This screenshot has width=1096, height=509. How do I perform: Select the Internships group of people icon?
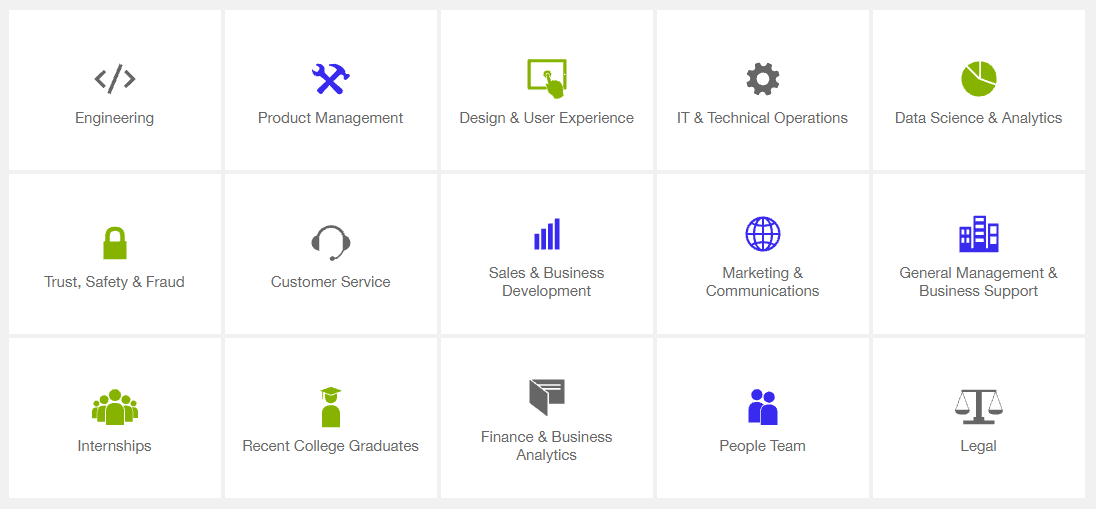tap(115, 407)
